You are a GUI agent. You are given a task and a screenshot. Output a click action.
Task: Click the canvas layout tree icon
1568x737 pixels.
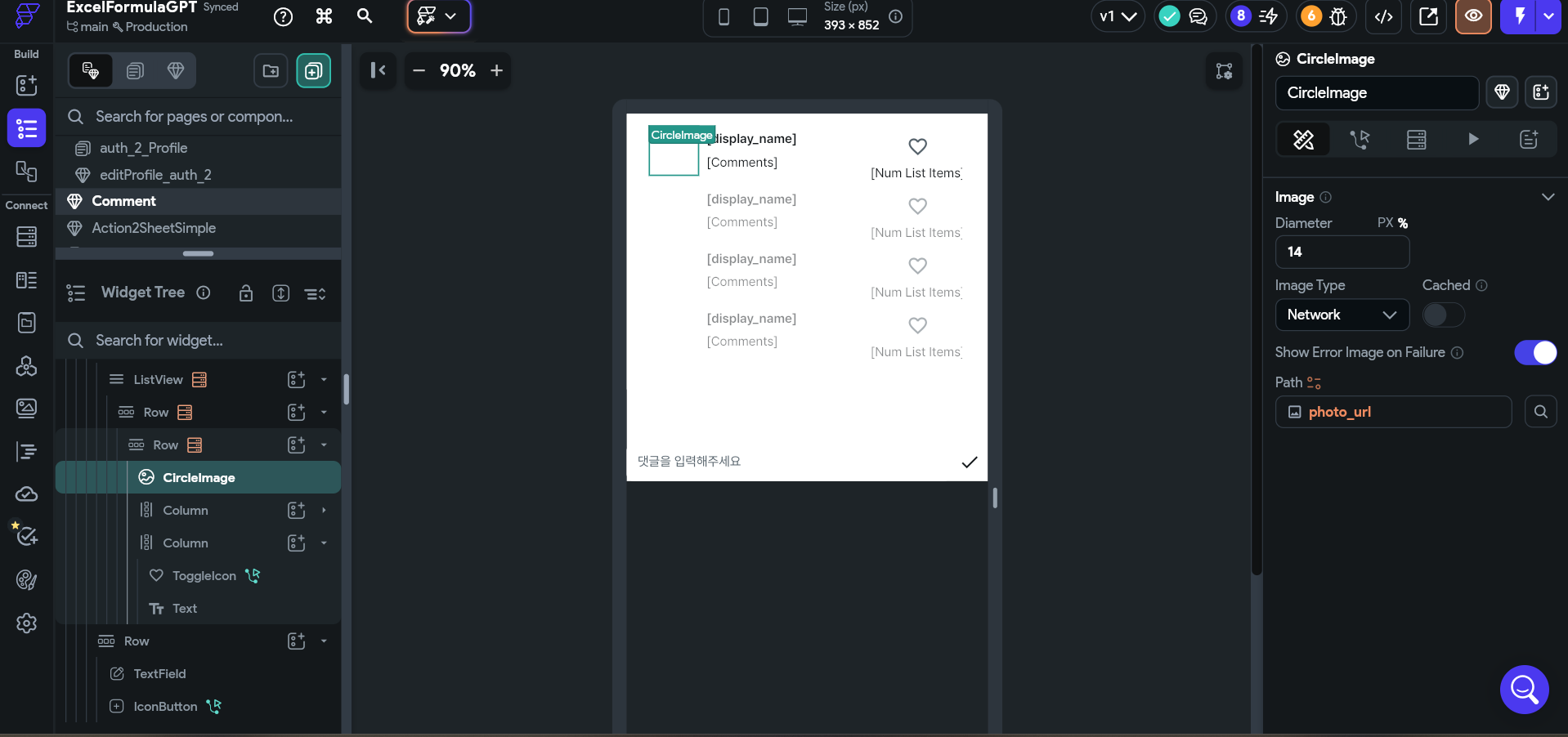pyautogui.click(x=1224, y=71)
